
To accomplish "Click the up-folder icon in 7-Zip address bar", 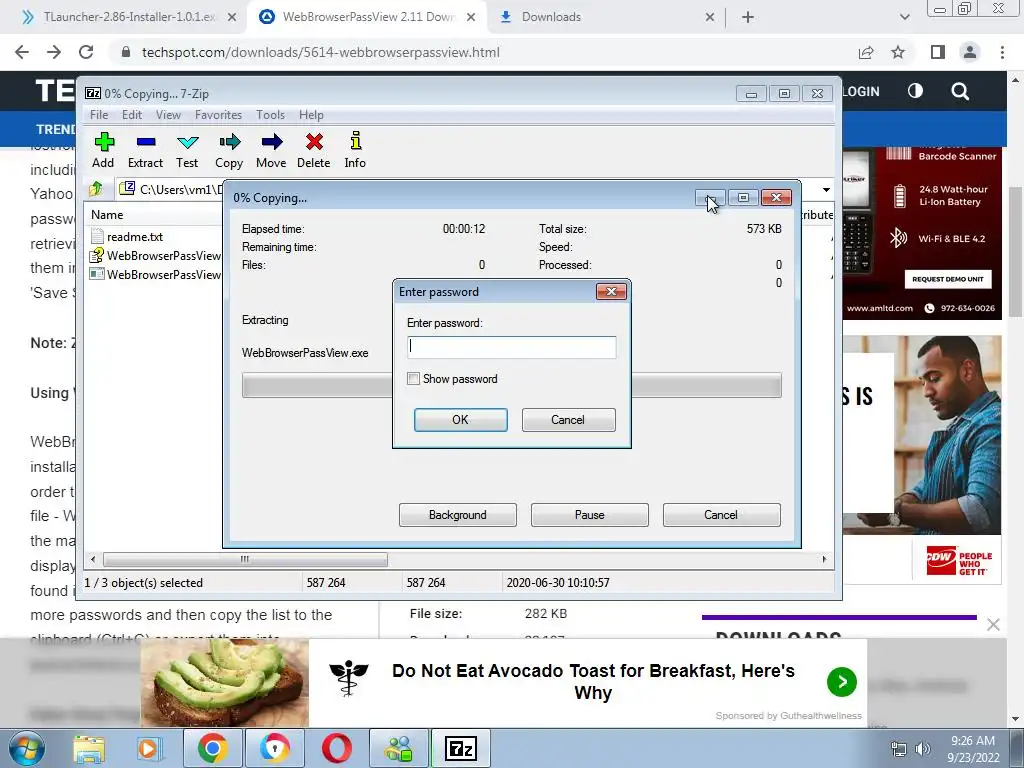I will (x=96, y=189).
